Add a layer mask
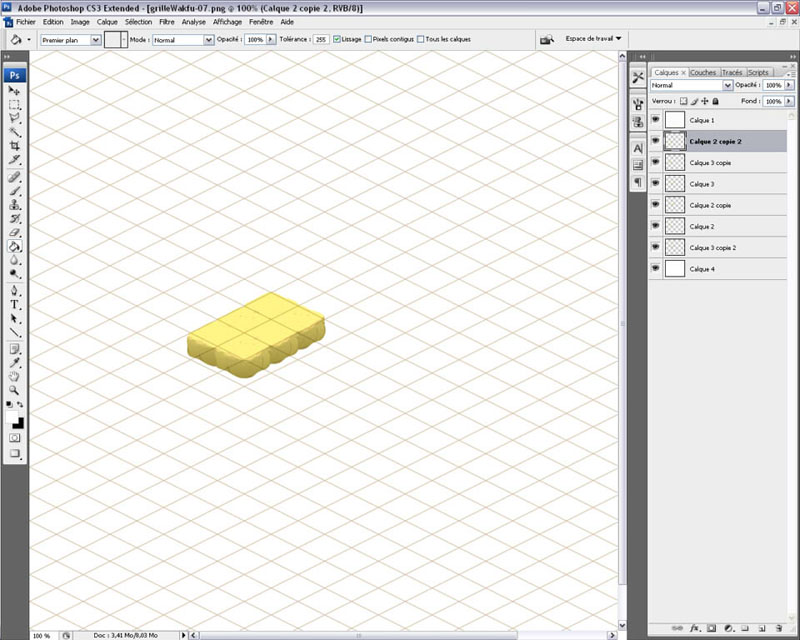Viewport: 800px width, 640px height. (x=711, y=628)
